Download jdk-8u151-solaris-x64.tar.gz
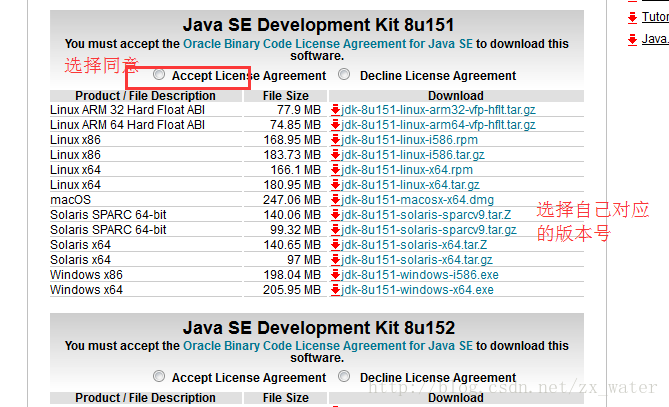This screenshot has width=669, height=407. tap(416, 260)
